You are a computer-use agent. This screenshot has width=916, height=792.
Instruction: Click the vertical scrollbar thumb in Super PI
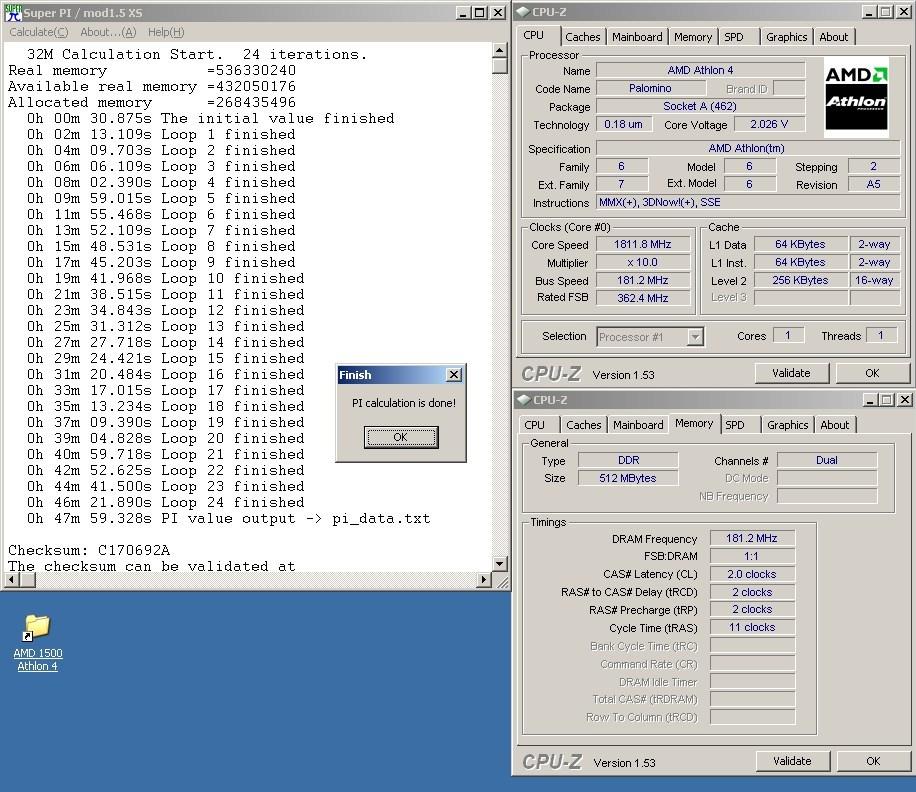pyautogui.click(x=499, y=65)
